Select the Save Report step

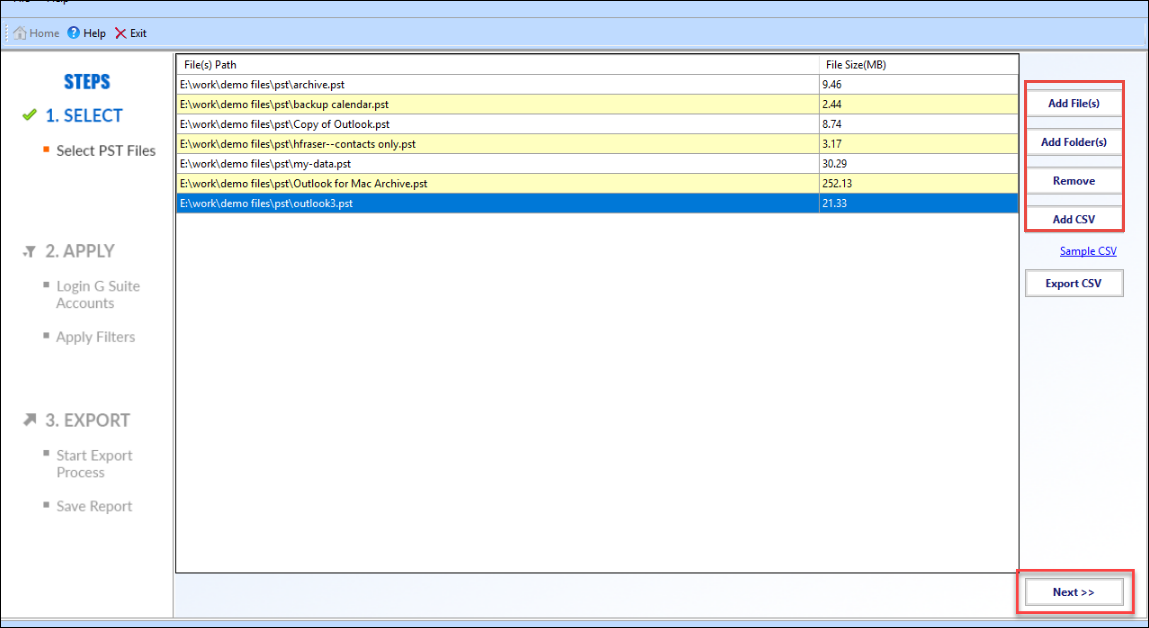[x=94, y=506]
